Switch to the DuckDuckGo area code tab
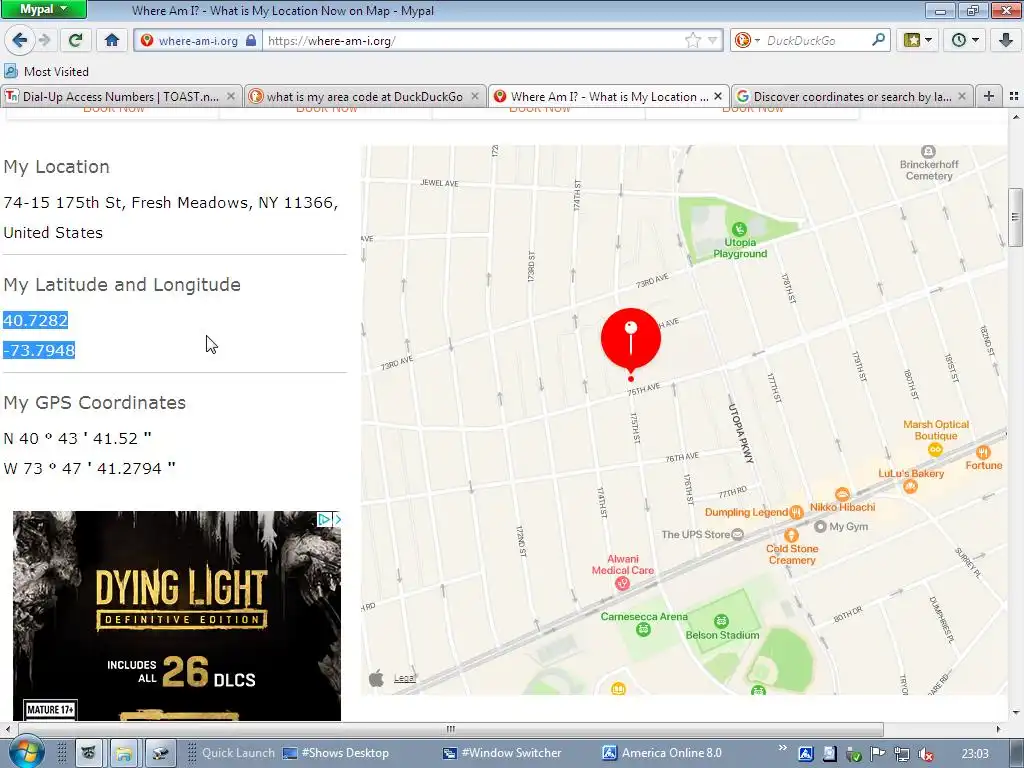 [x=365, y=97]
